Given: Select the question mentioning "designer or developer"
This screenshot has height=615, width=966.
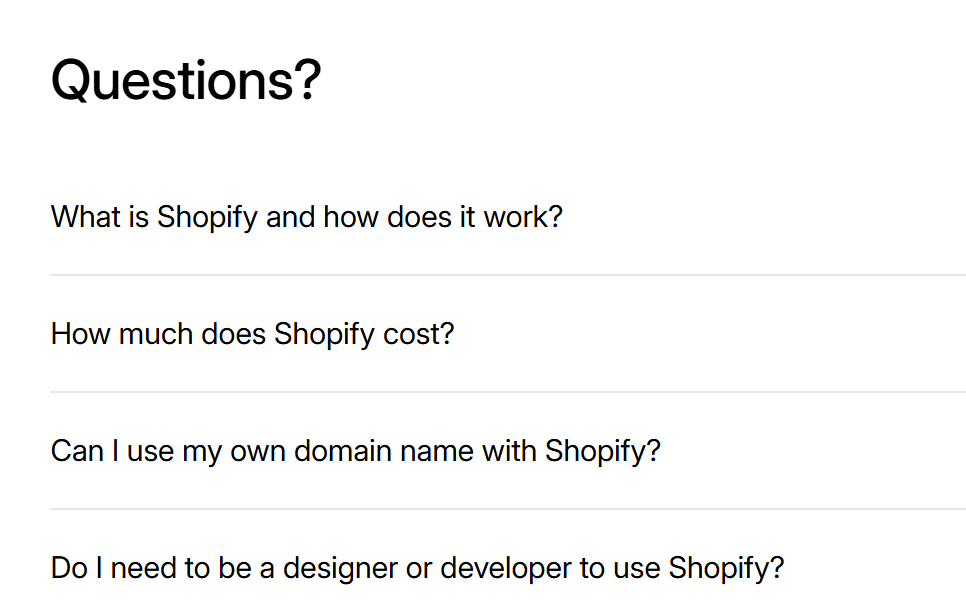Looking at the screenshot, I should pos(417,568).
